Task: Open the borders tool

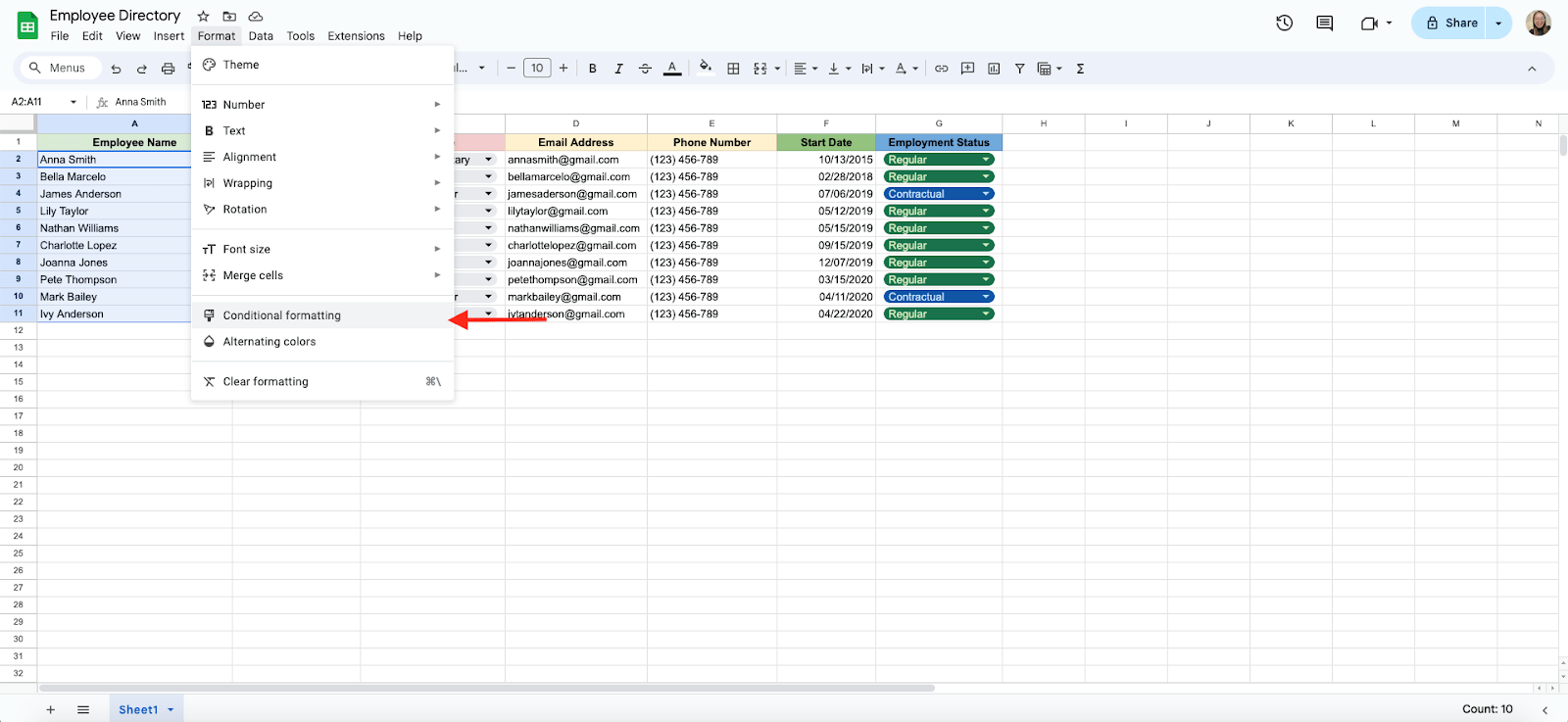Action: (x=733, y=69)
